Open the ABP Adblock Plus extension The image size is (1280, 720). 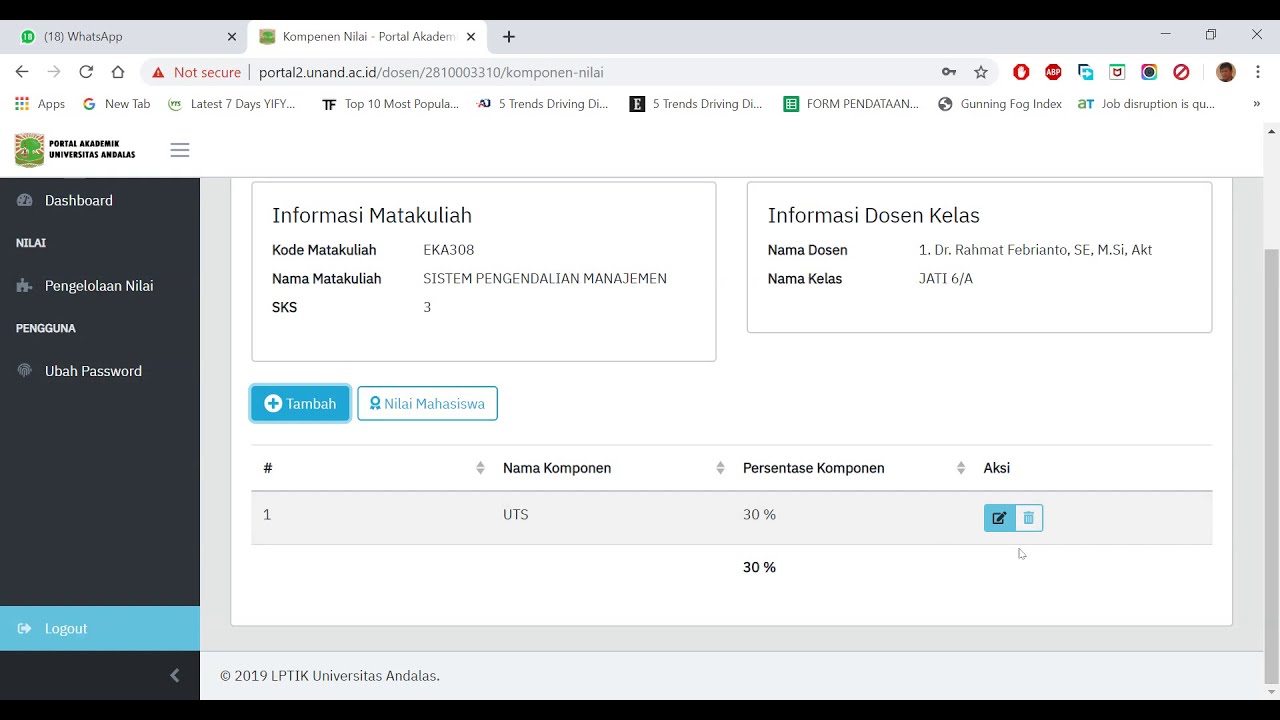pos(1053,72)
